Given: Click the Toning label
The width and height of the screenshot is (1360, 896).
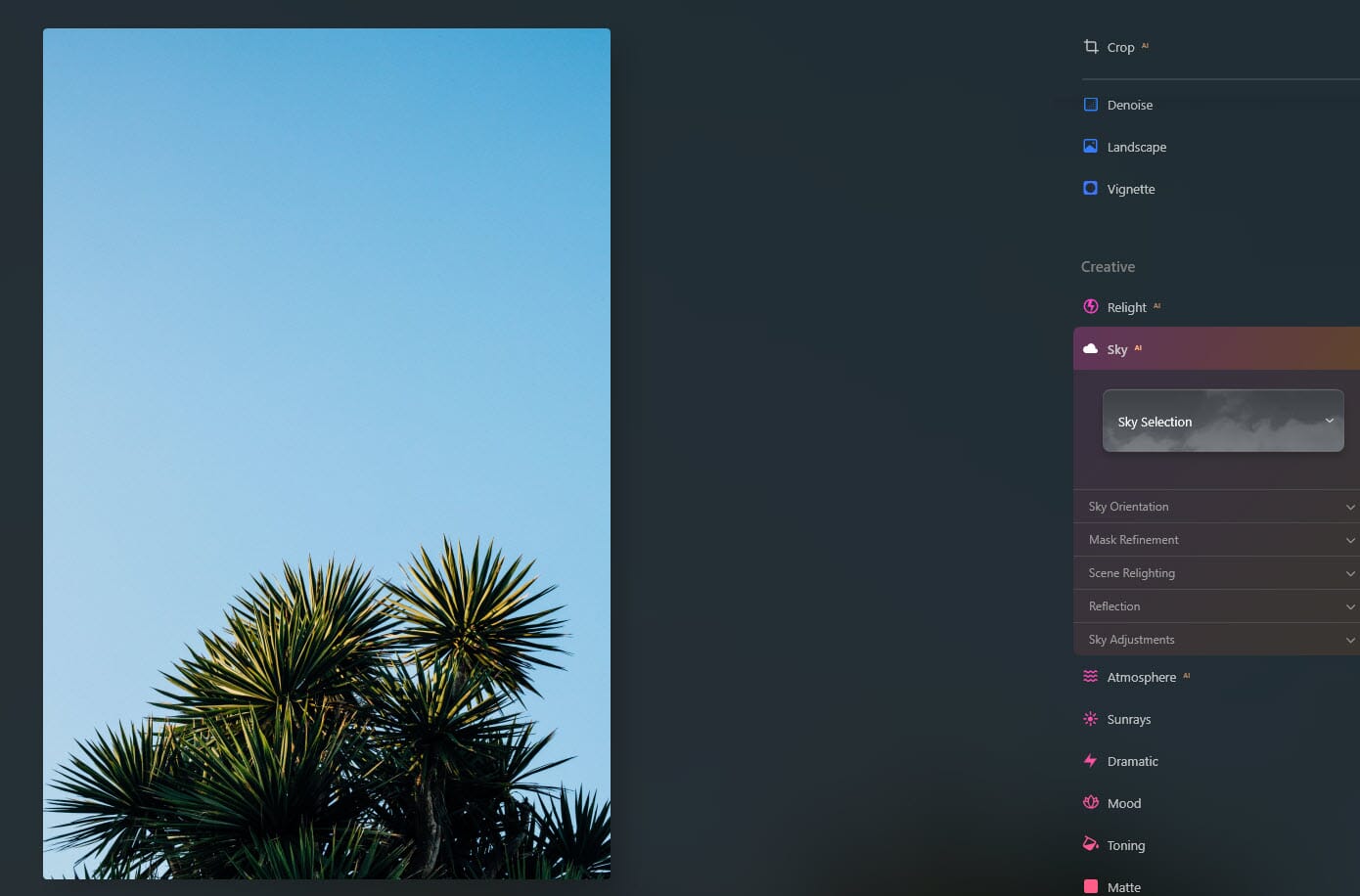Looking at the screenshot, I should point(1126,845).
